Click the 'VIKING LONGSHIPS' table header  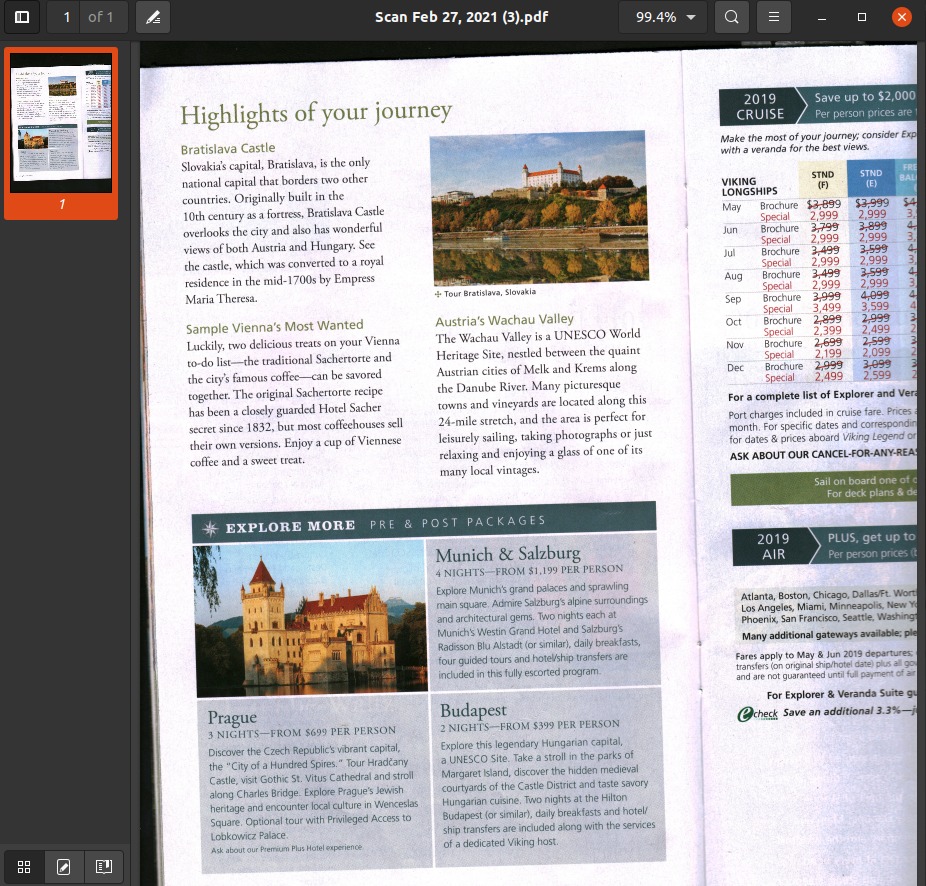[749, 187]
